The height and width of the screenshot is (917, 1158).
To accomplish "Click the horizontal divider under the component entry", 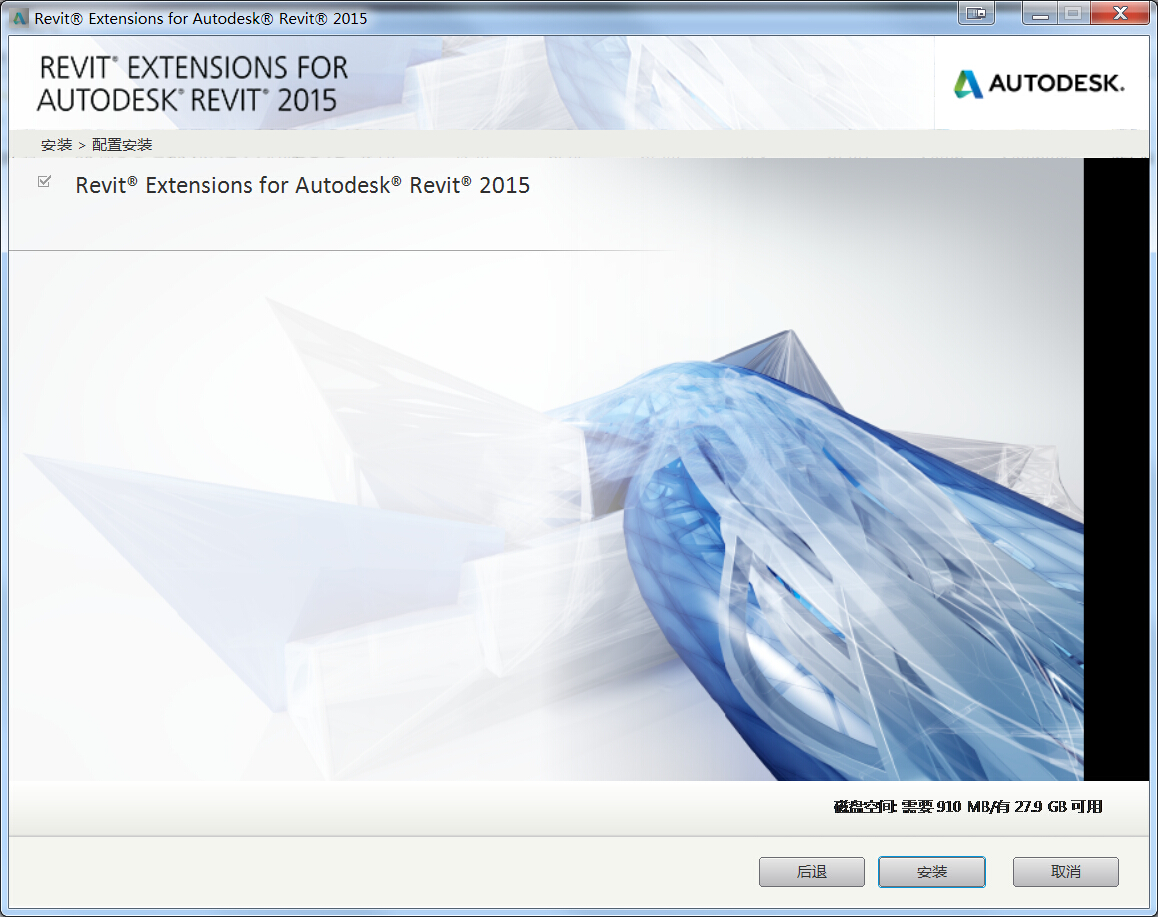I will [x=340, y=250].
